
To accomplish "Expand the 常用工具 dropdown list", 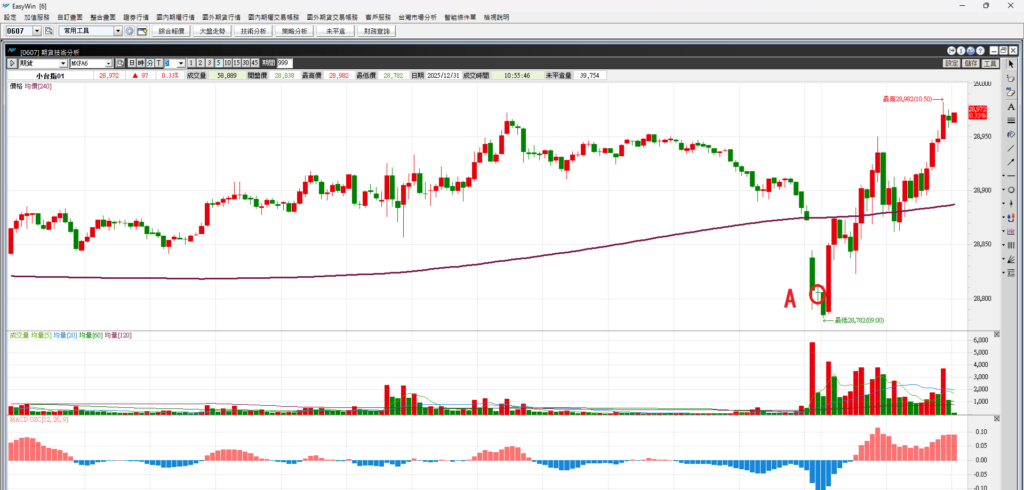I will click(x=118, y=32).
